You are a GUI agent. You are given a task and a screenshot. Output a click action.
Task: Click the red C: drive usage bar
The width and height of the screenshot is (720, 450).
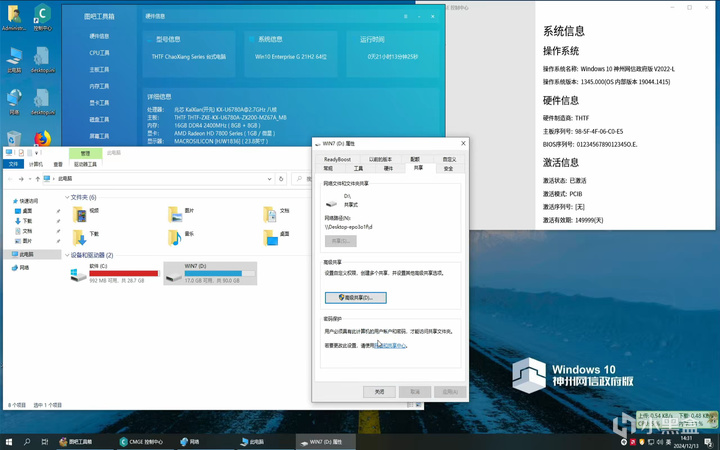click(x=124, y=273)
